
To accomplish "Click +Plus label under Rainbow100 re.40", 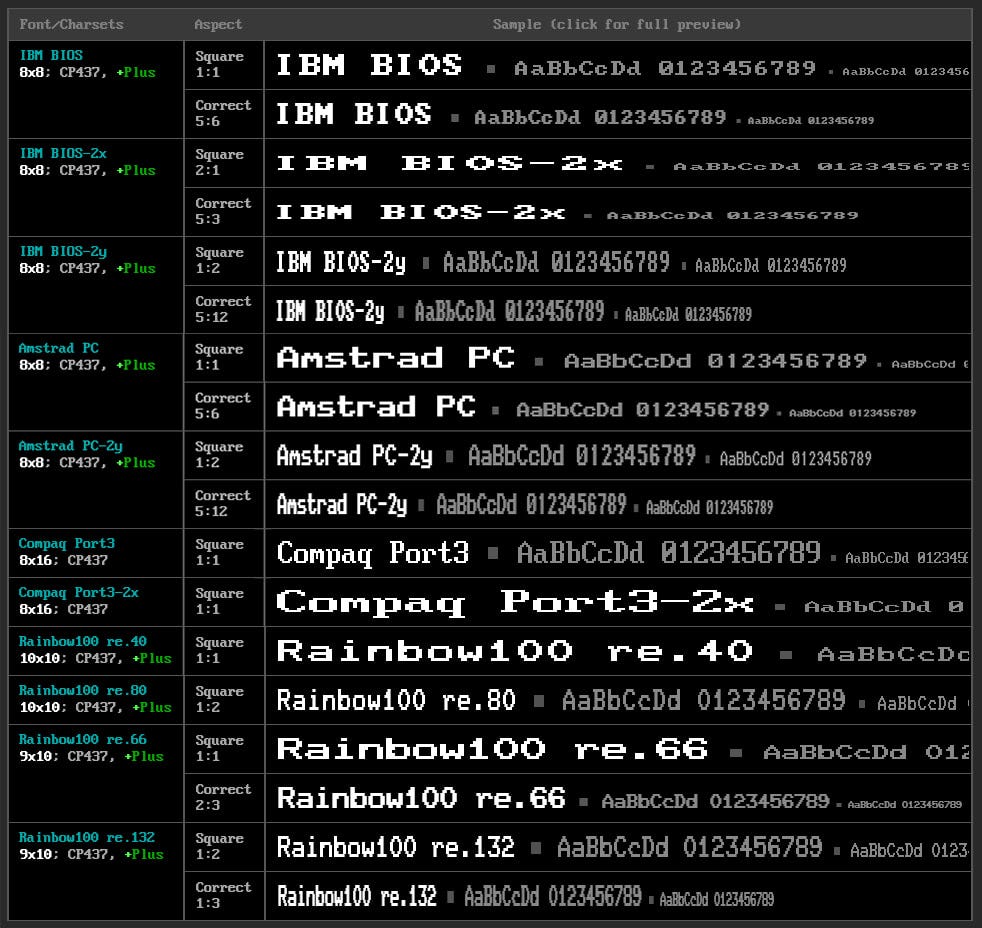I will [x=152, y=658].
